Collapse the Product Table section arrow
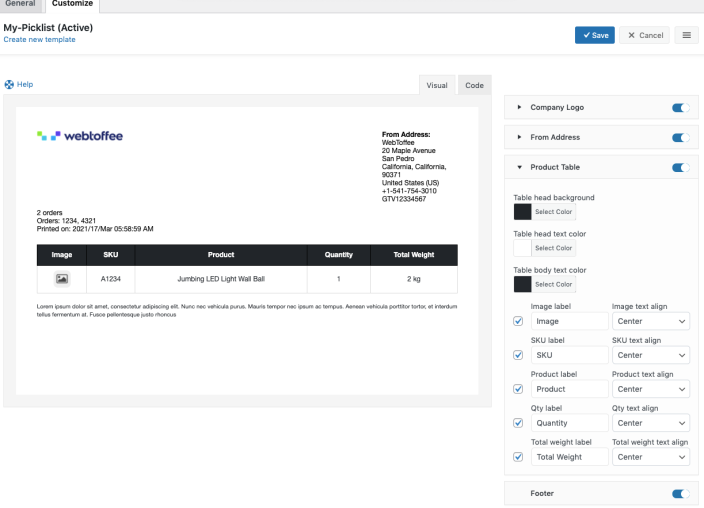 [x=519, y=167]
